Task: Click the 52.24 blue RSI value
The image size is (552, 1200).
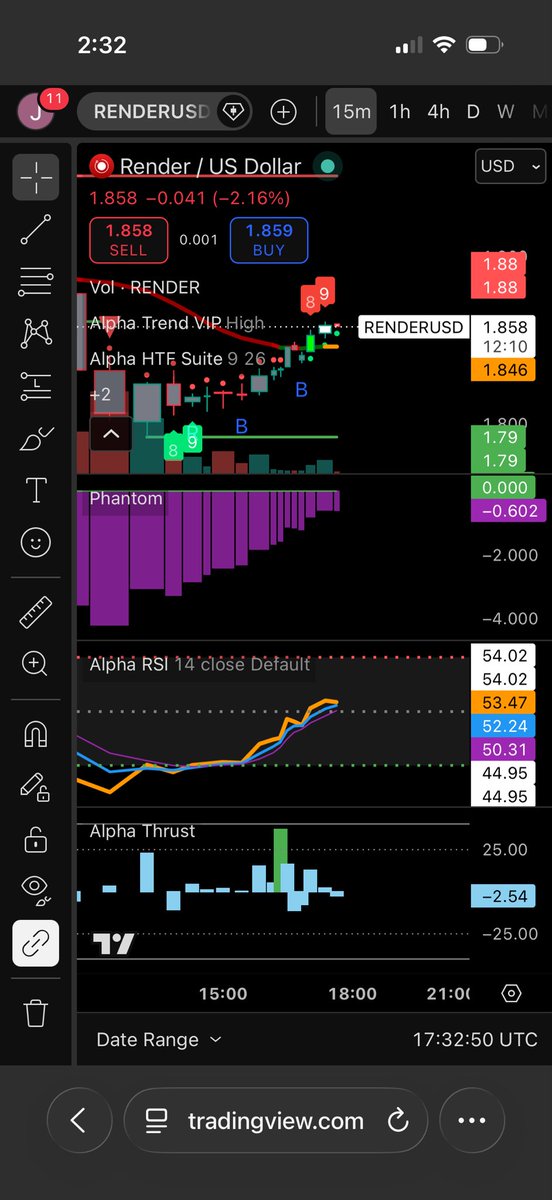Action: click(x=505, y=727)
